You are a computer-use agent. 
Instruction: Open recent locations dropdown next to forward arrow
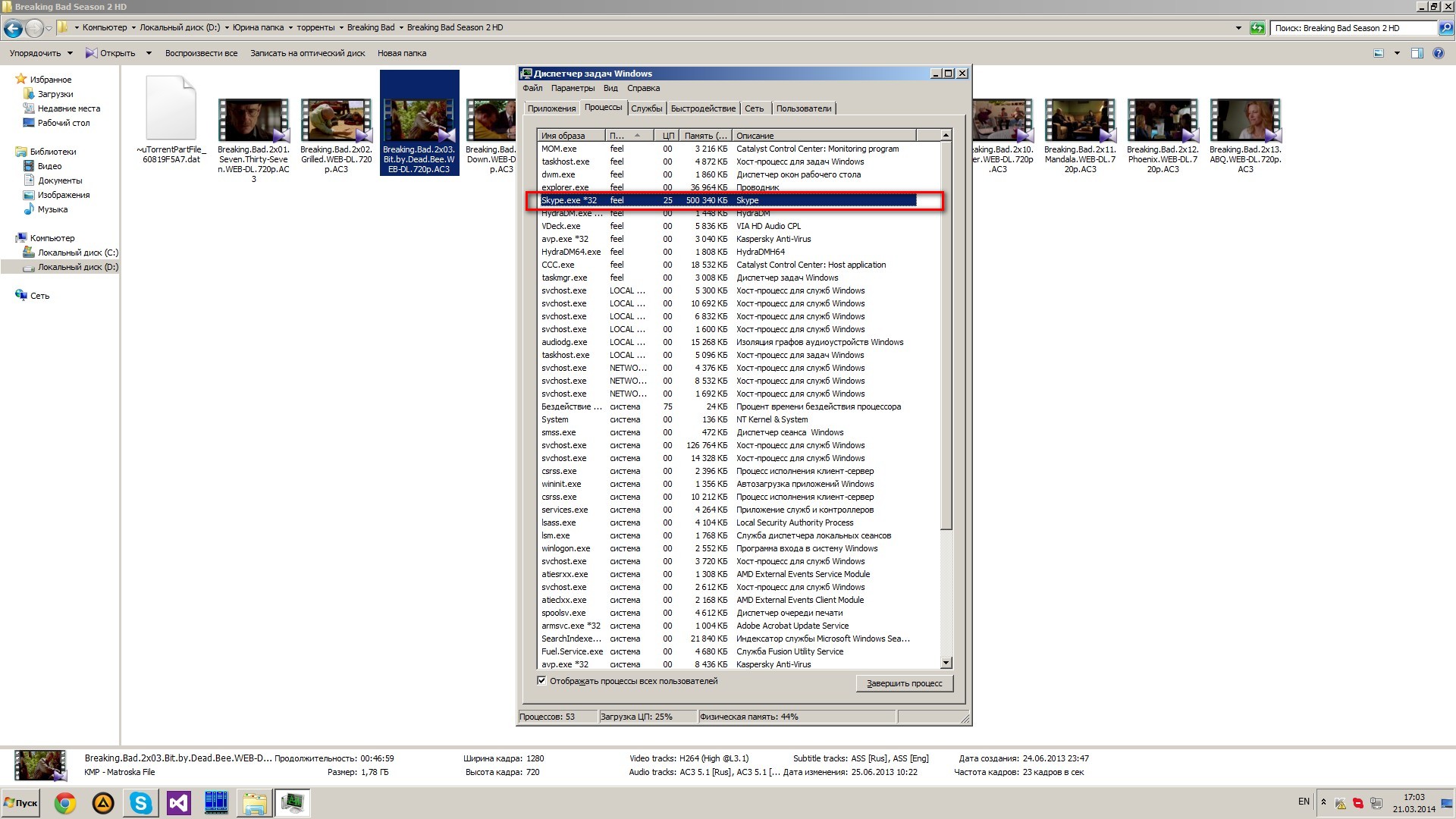[49, 28]
